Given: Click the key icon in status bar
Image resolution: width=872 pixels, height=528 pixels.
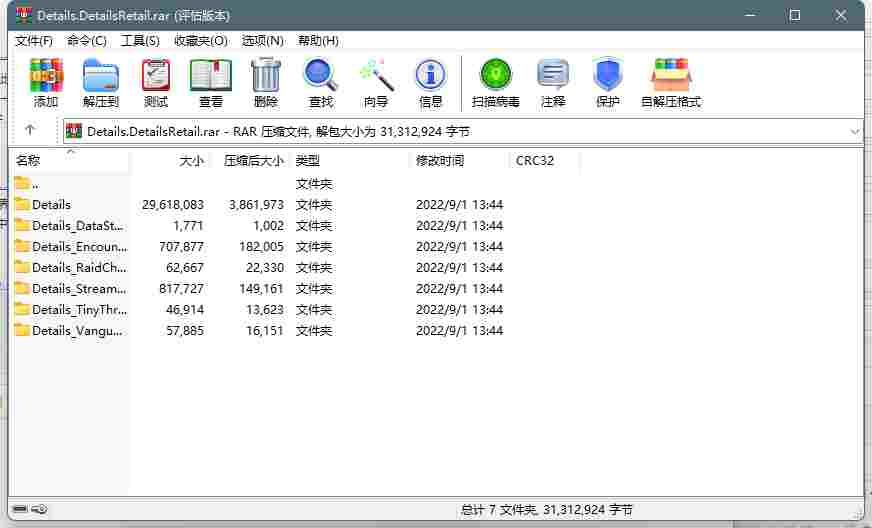Looking at the screenshot, I should pyautogui.click(x=39, y=509).
